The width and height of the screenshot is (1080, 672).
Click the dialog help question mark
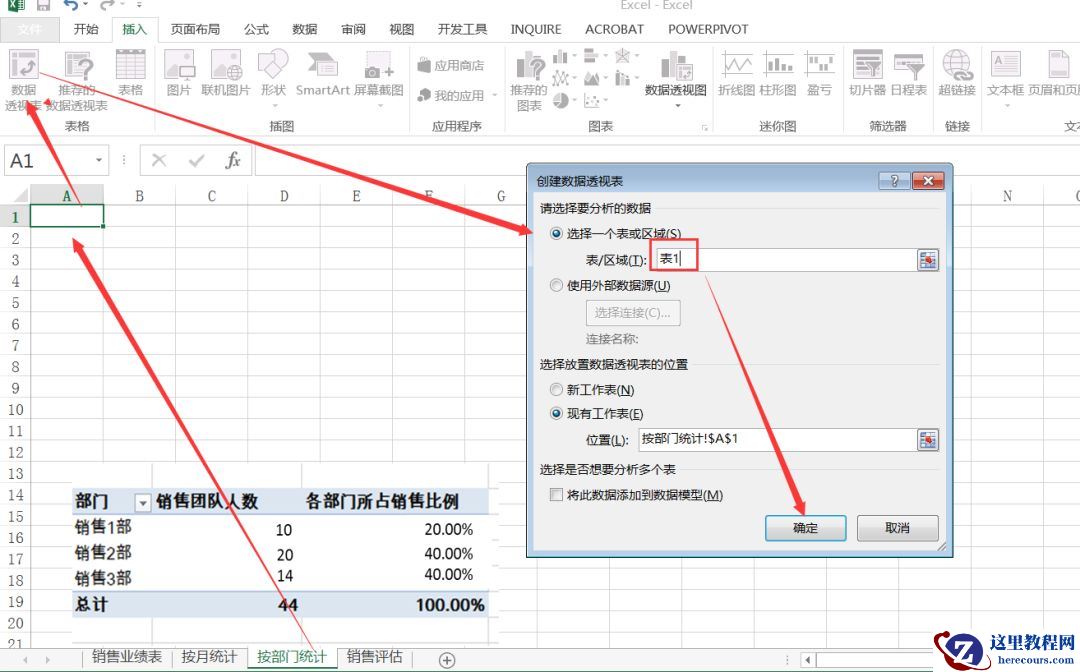[894, 181]
